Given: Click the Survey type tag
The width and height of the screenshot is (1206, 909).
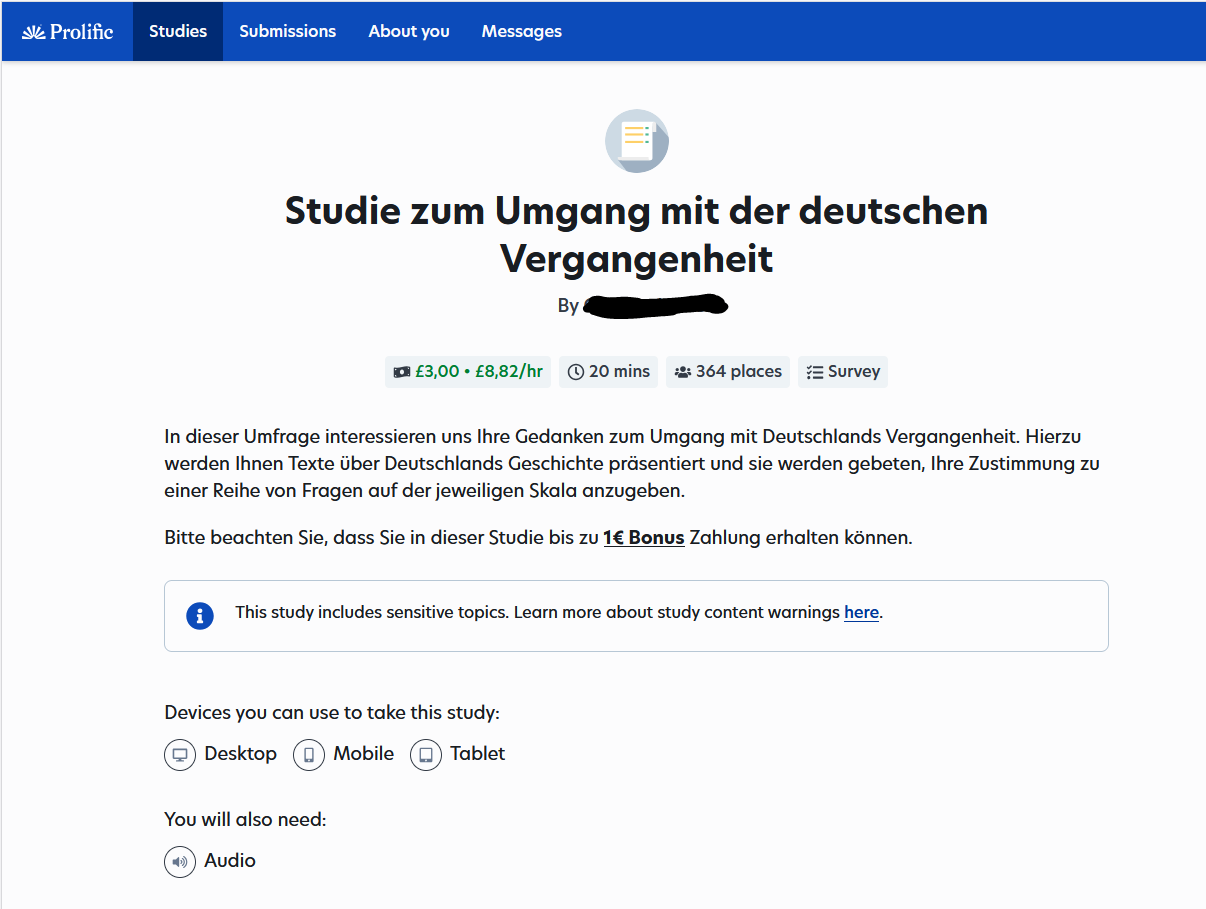Looking at the screenshot, I should point(843,371).
